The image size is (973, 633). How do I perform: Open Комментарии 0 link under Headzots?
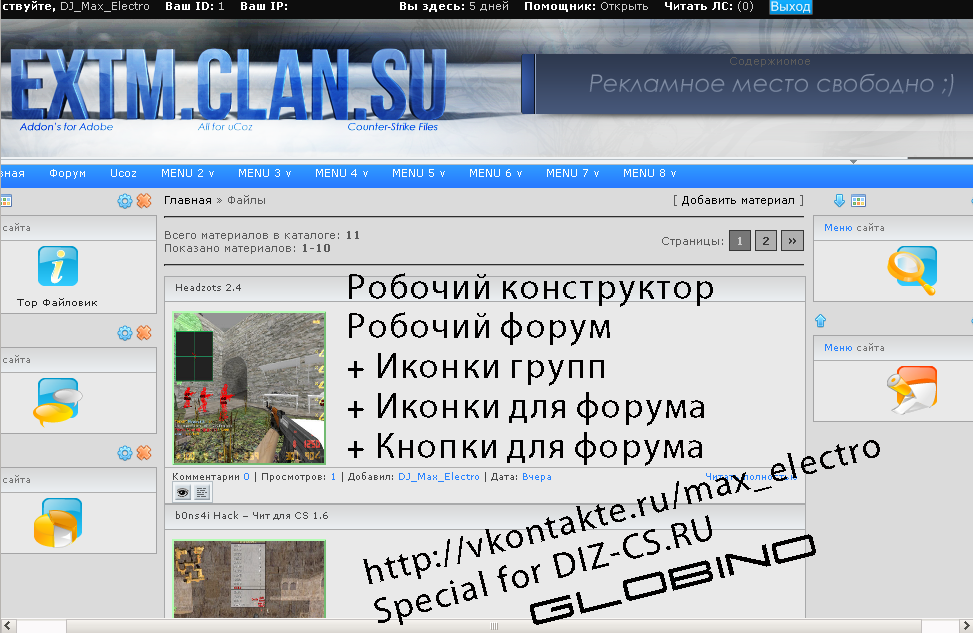tap(211, 477)
